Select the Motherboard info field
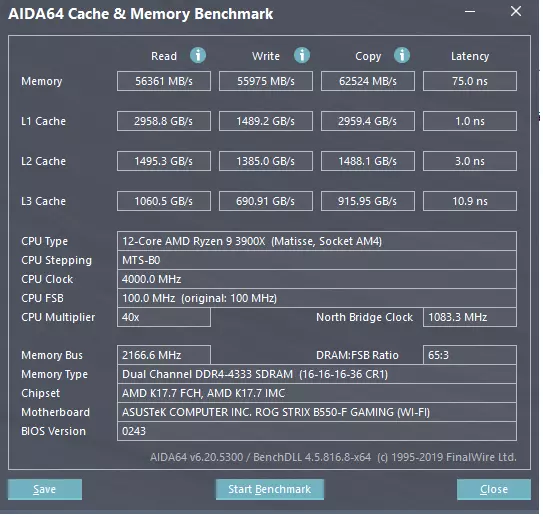This screenshot has width=543, height=517. [317, 412]
